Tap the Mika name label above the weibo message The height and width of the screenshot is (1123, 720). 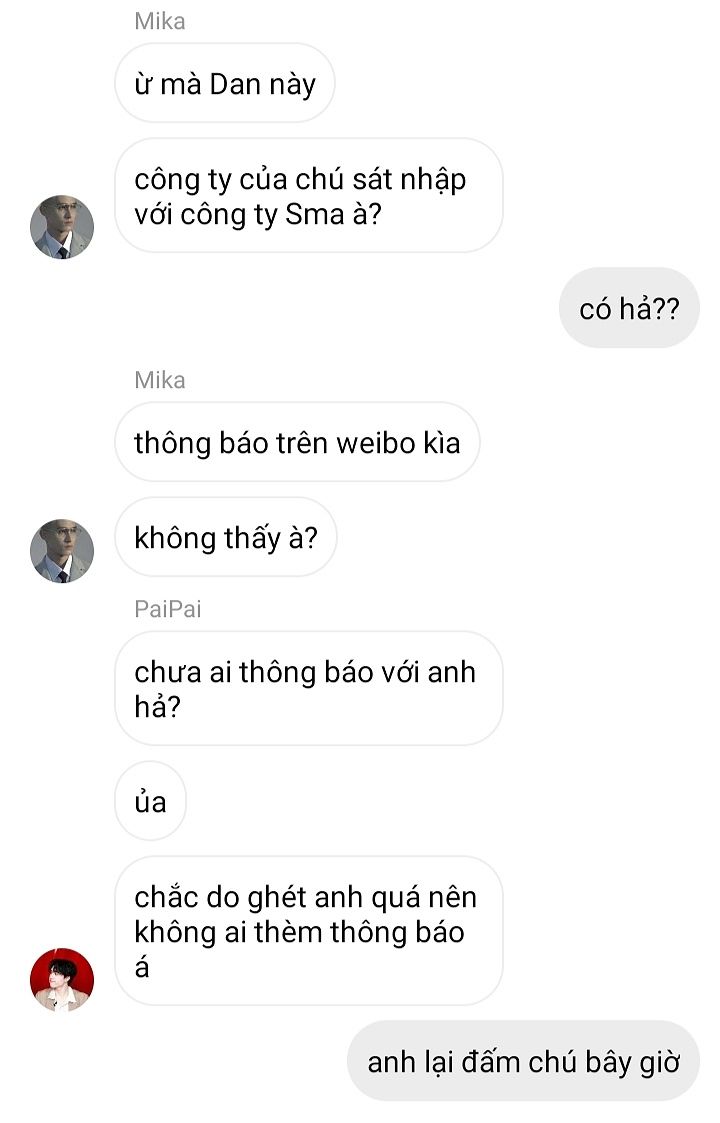(160, 380)
